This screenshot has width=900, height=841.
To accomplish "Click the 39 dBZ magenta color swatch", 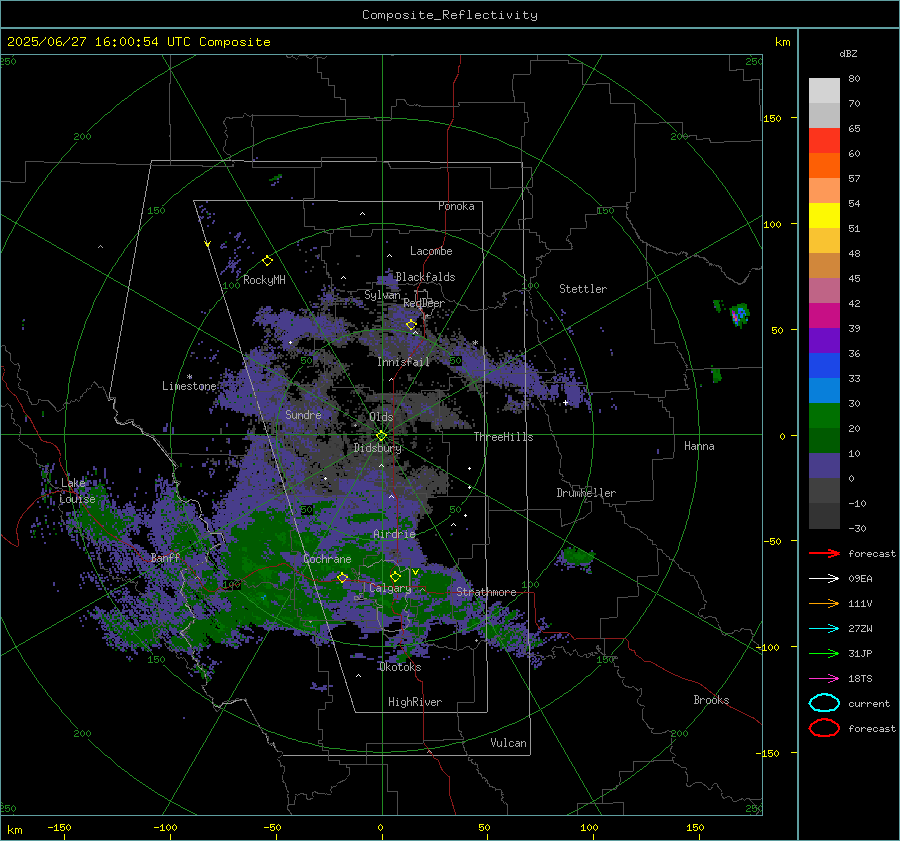I will pos(824,316).
